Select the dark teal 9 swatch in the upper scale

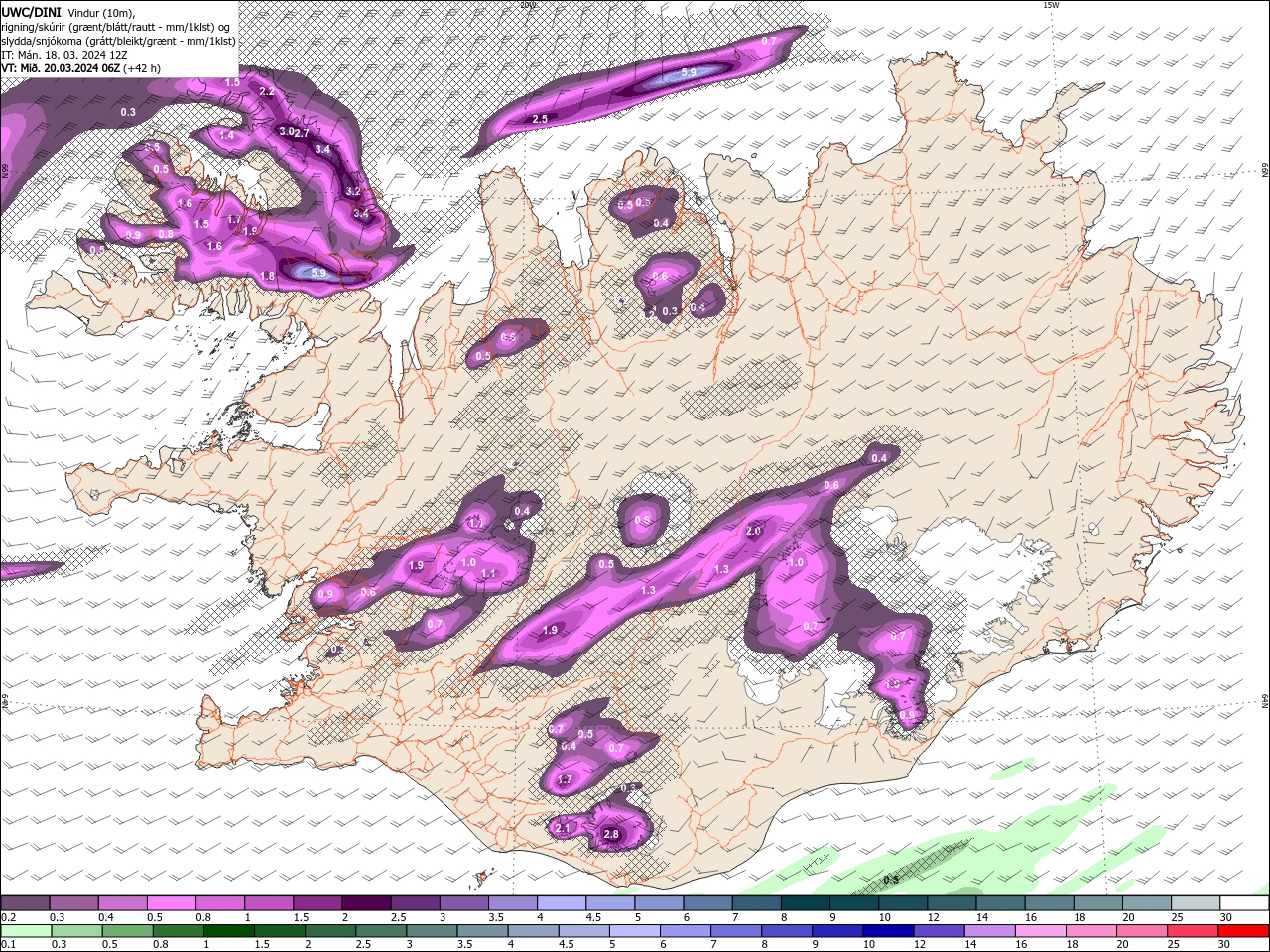(853, 903)
